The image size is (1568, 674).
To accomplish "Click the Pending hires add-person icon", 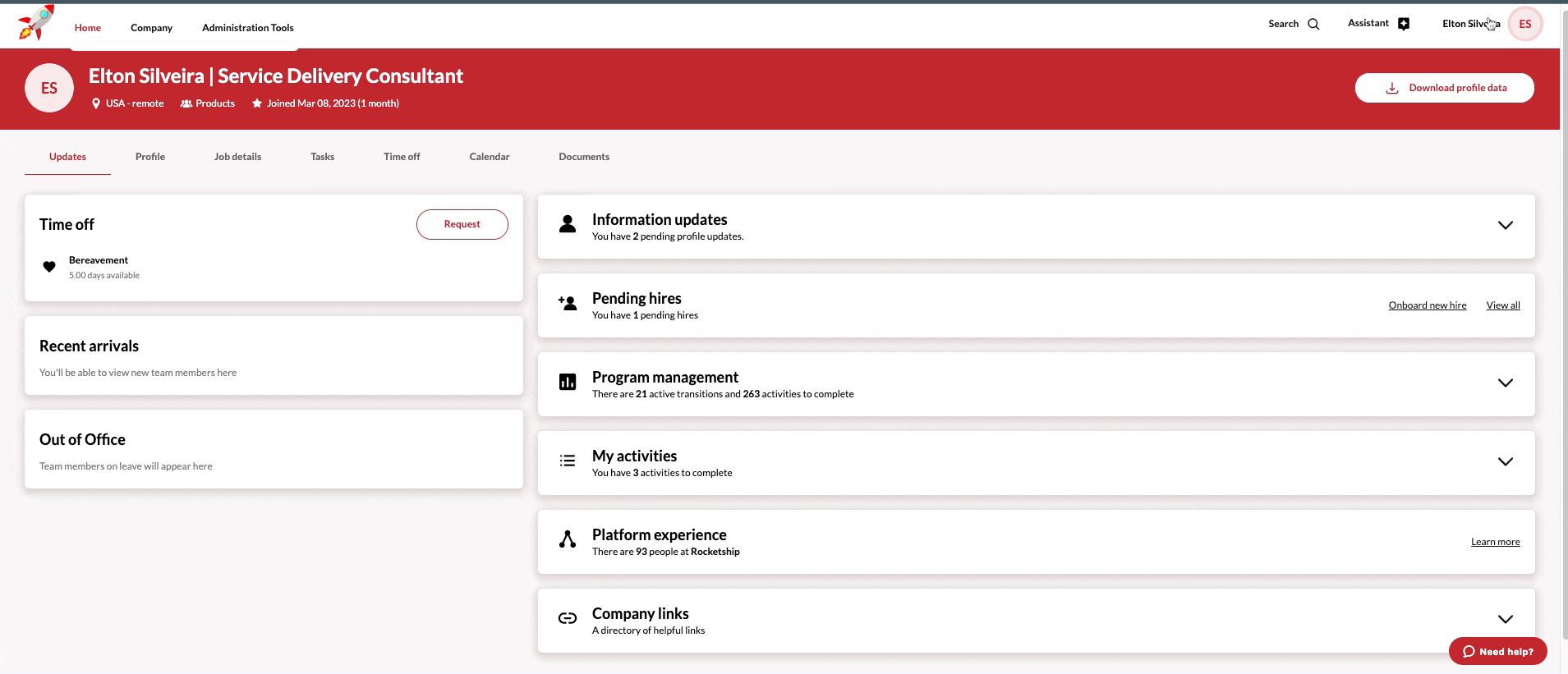I will (x=567, y=304).
